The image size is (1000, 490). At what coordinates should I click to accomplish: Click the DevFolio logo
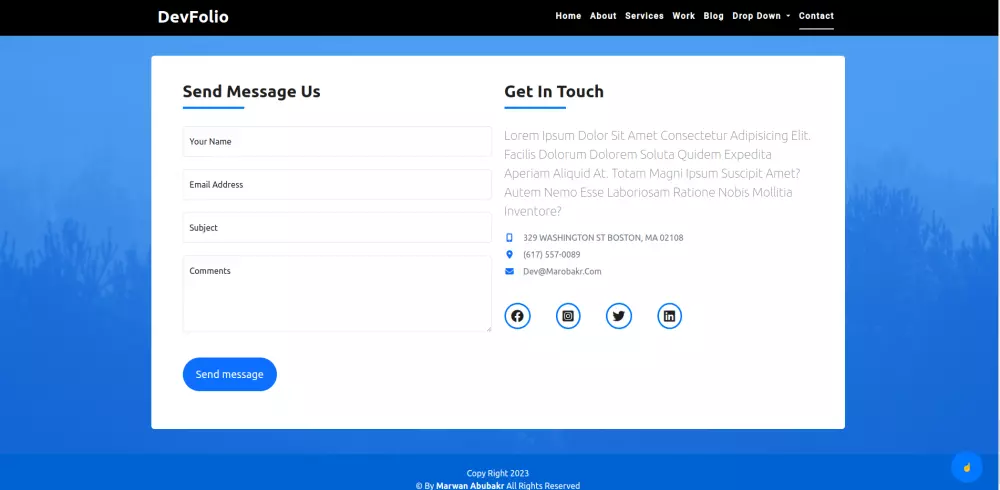pos(193,17)
